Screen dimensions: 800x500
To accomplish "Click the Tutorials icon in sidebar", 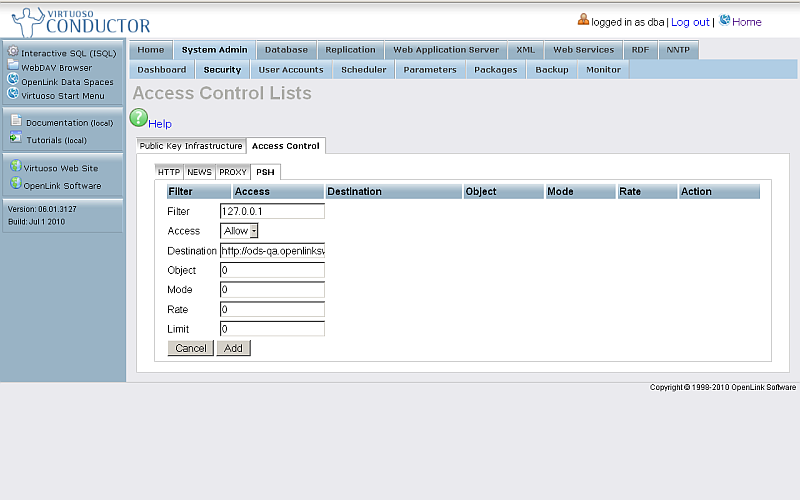I will [16, 138].
